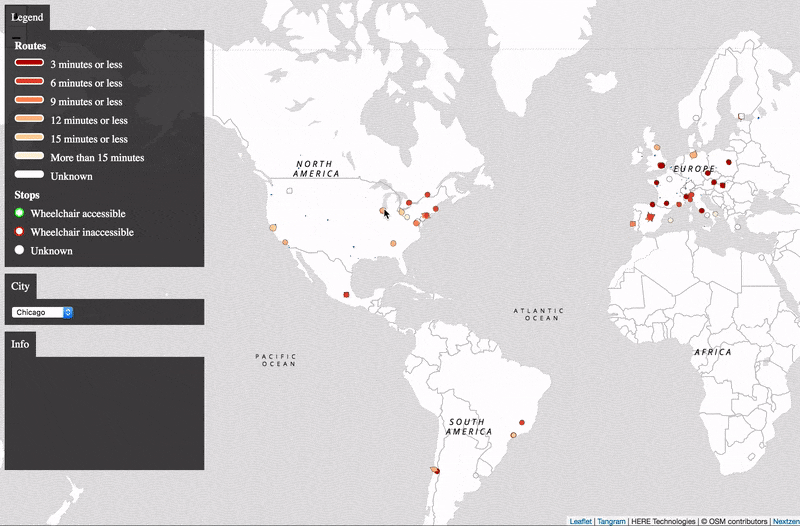Click the 'Routes' legend heading
Screen dimensions: 800x526
point(30,45)
